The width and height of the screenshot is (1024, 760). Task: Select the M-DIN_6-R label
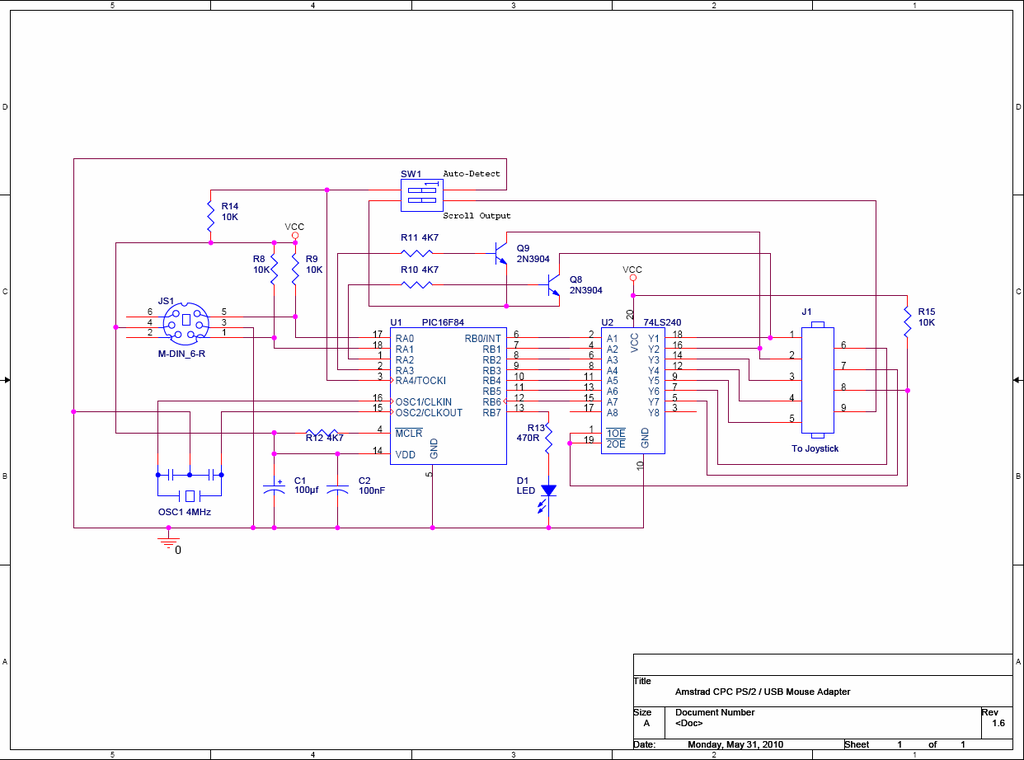click(182, 354)
